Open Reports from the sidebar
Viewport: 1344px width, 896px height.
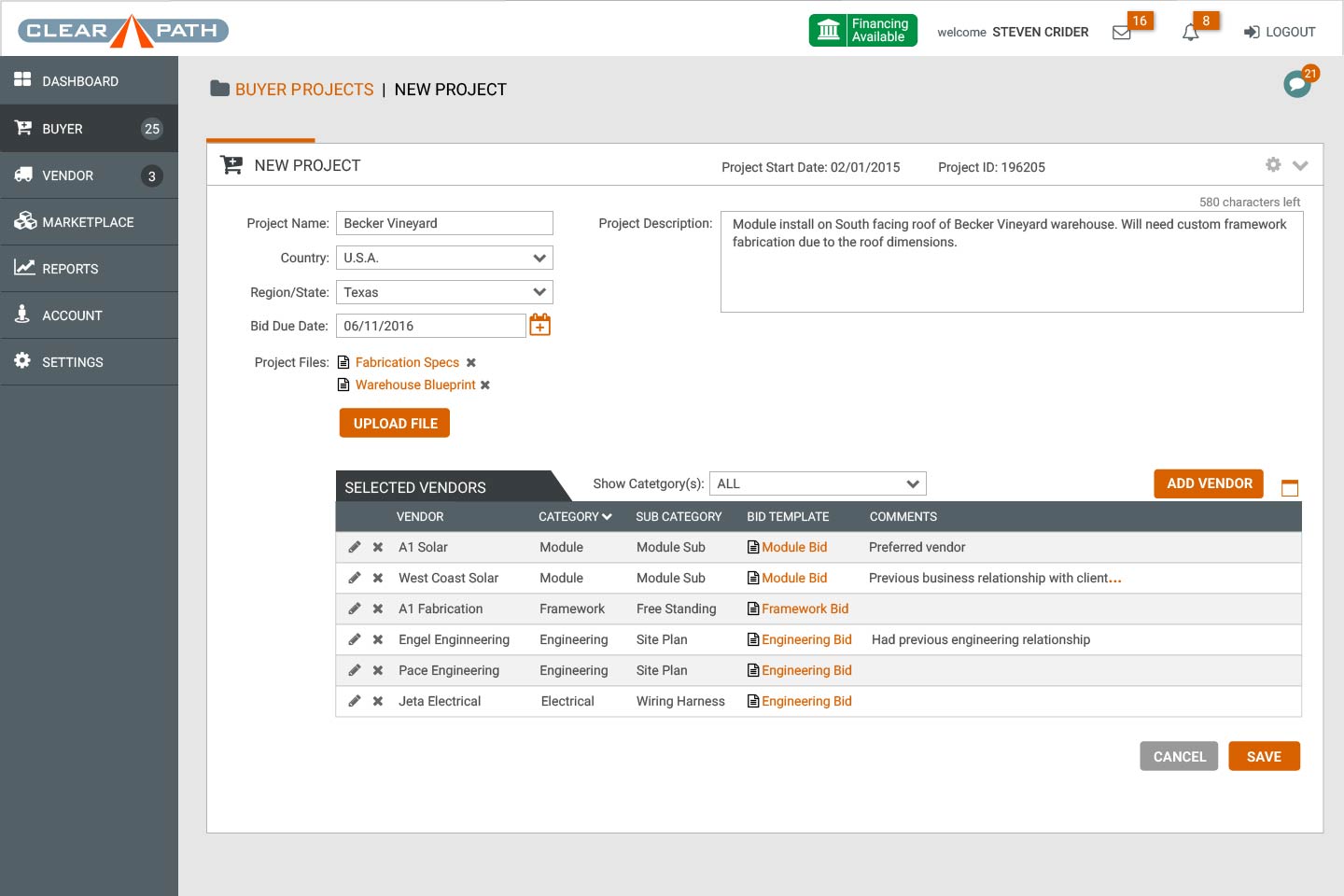pyautogui.click(x=89, y=269)
